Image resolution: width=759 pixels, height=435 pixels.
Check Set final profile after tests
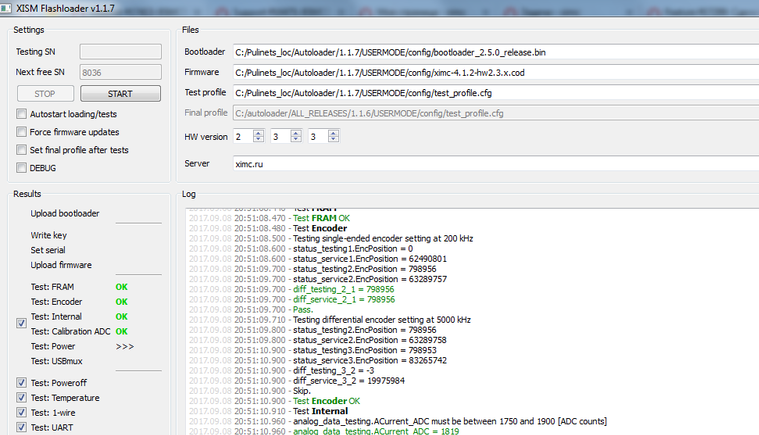tap(21, 150)
